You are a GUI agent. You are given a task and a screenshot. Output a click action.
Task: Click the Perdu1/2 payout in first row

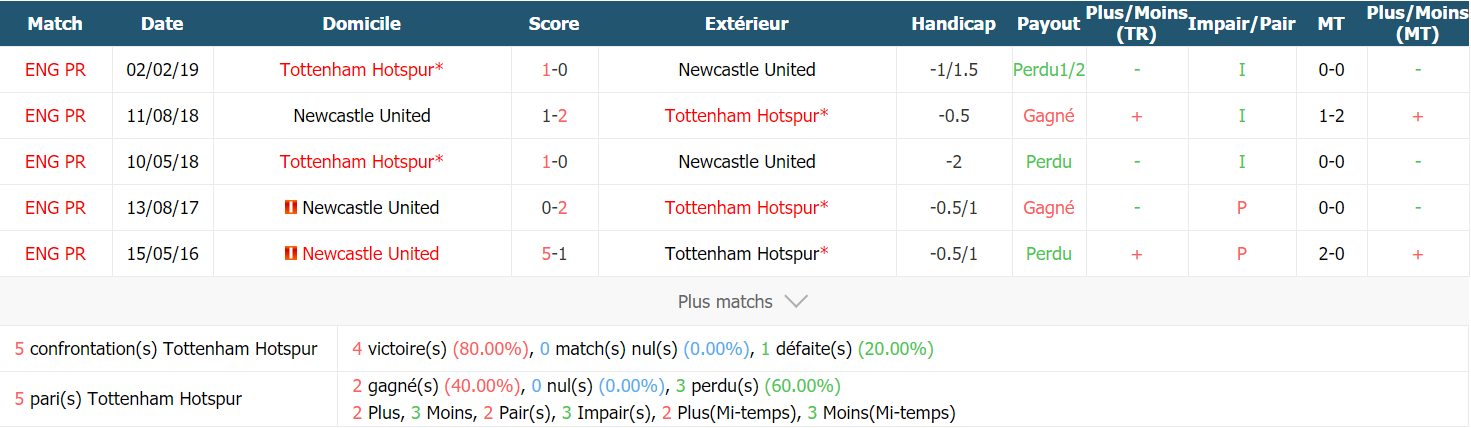click(1049, 70)
